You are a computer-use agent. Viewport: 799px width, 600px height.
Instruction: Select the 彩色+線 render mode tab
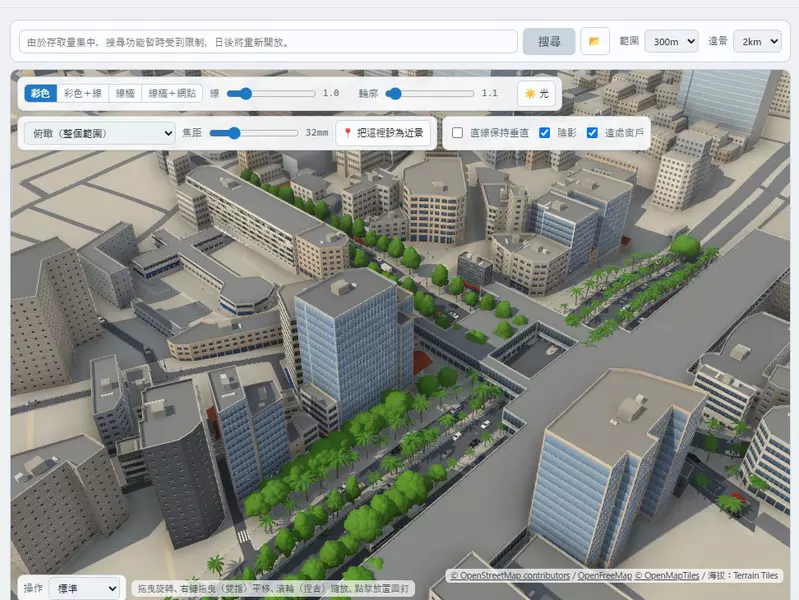(x=83, y=93)
